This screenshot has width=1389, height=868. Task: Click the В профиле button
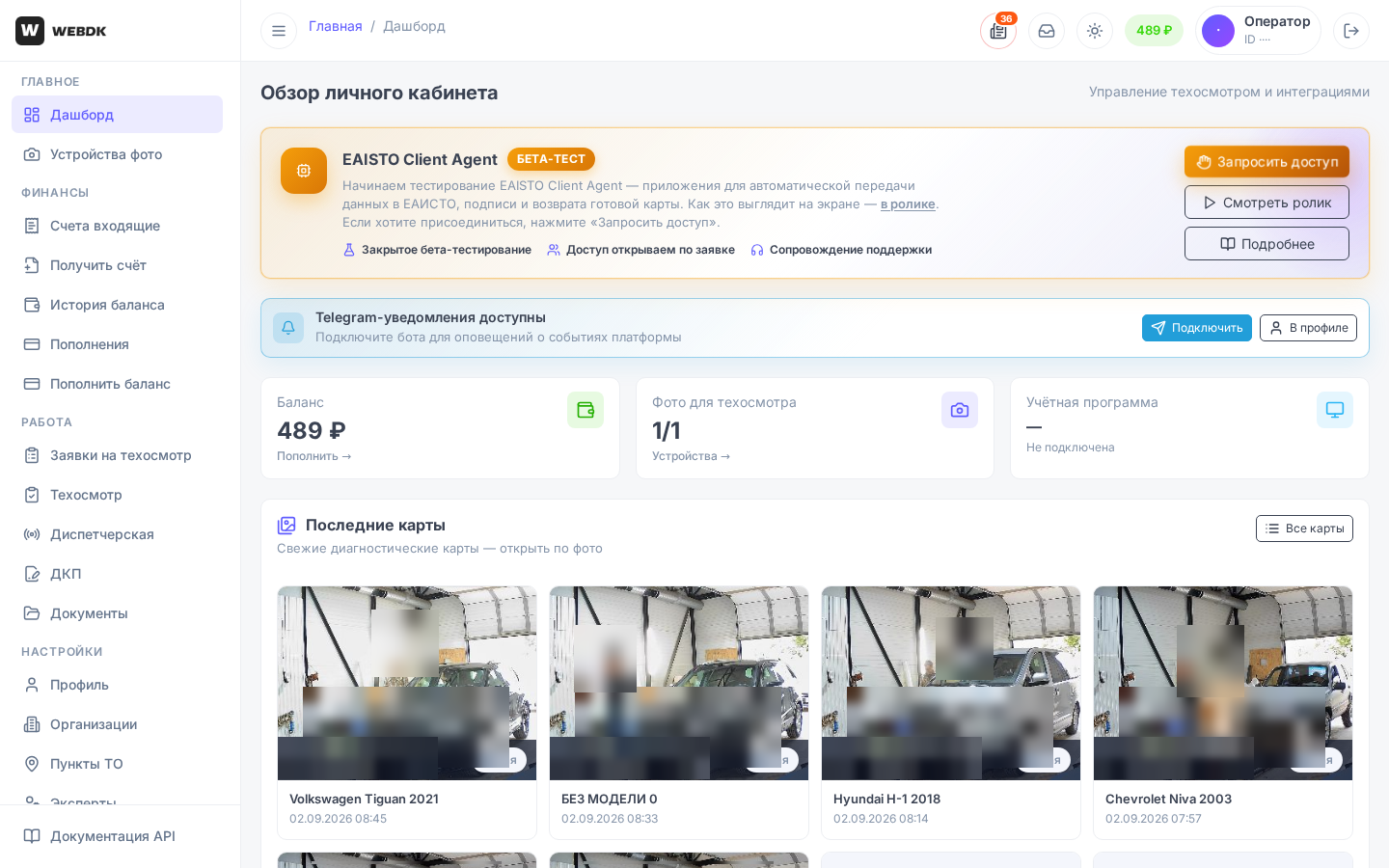(x=1308, y=328)
